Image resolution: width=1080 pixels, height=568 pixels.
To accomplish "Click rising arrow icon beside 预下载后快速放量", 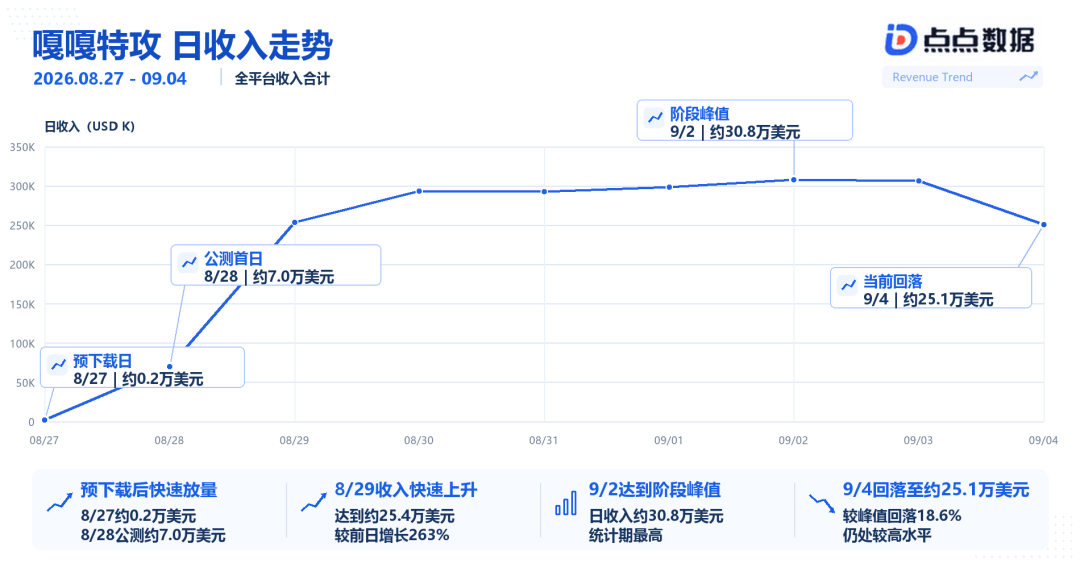I will coord(59,503).
